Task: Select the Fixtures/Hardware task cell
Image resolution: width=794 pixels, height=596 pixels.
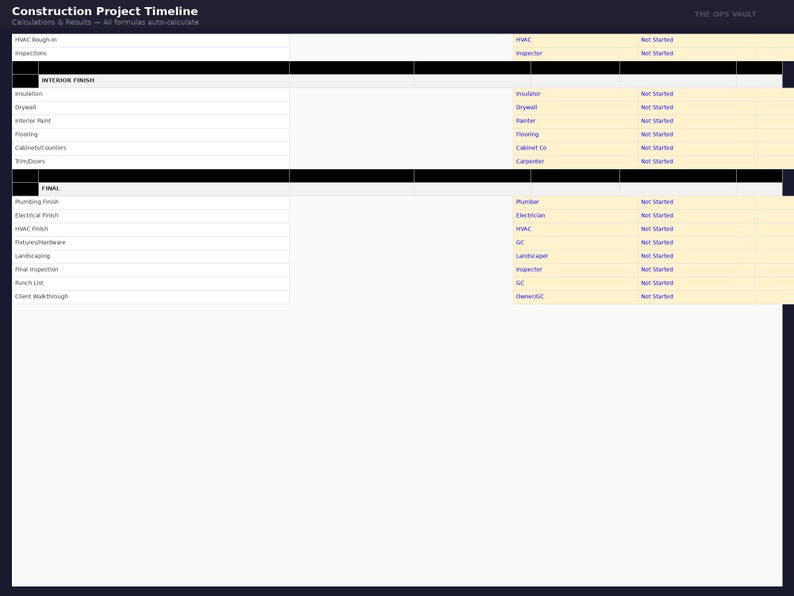Action: 150,243
